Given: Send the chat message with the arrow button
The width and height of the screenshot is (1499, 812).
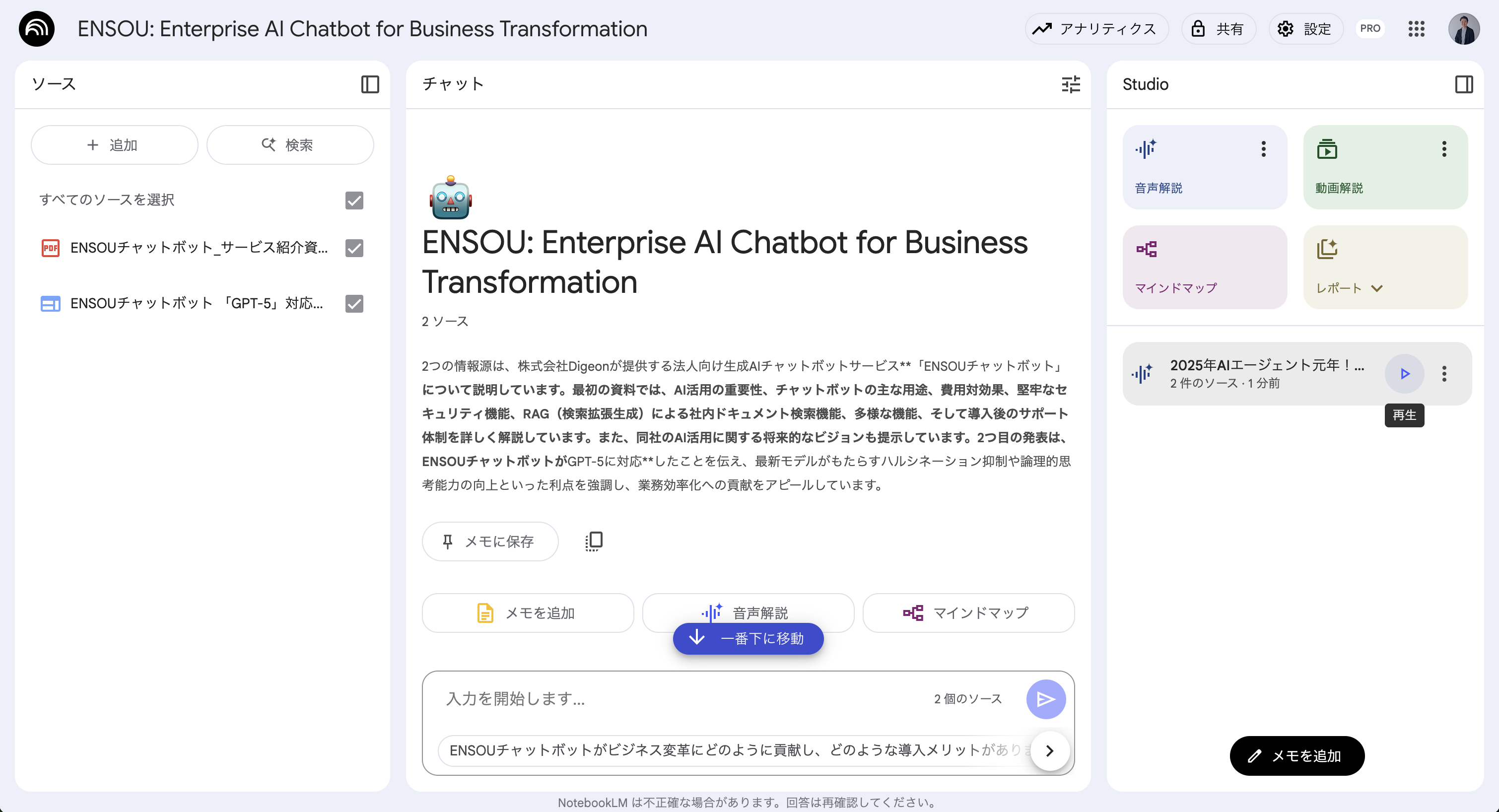Looking at the screenshot, I should coord(1046,699).
